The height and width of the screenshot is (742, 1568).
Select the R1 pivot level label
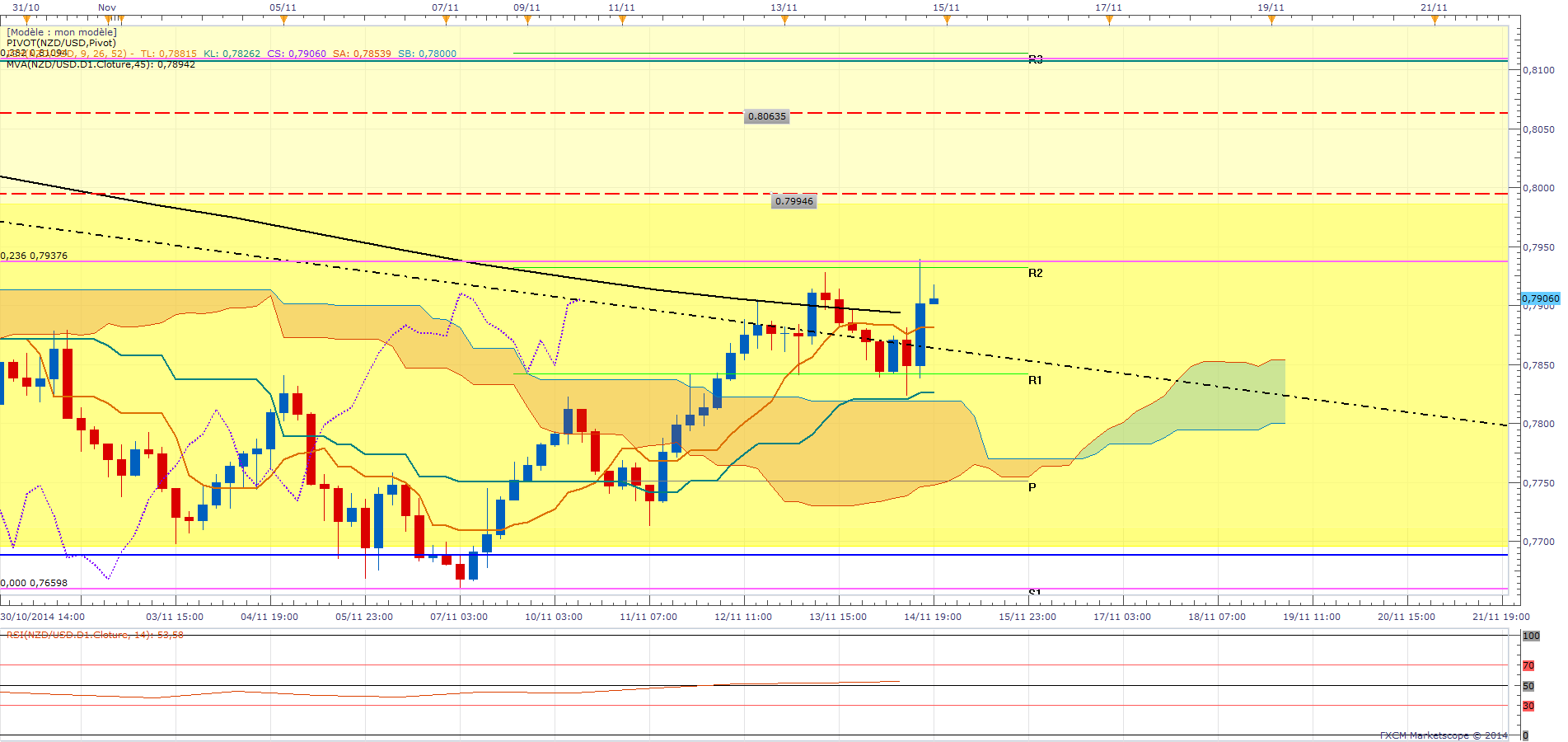click(1035, 380)
